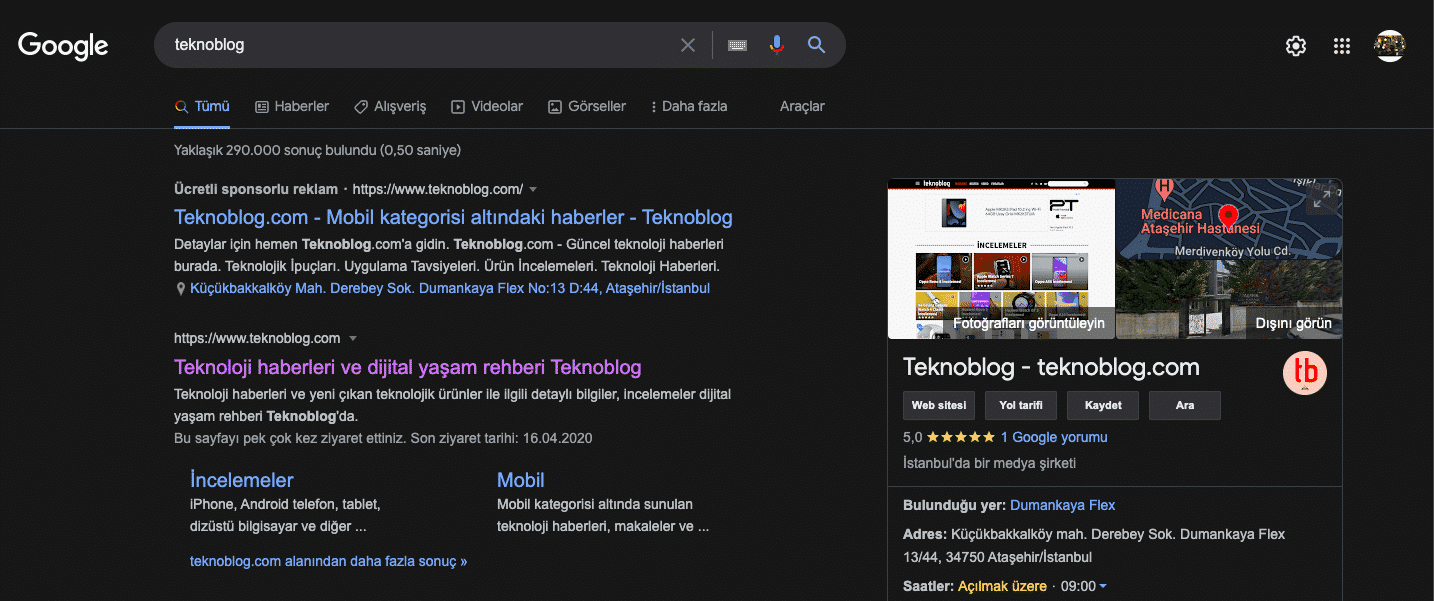Image resolution: width=1434 pixels, height=601 pixels.
Task: Open the on-screen keyboard icon
Action: 737,44
